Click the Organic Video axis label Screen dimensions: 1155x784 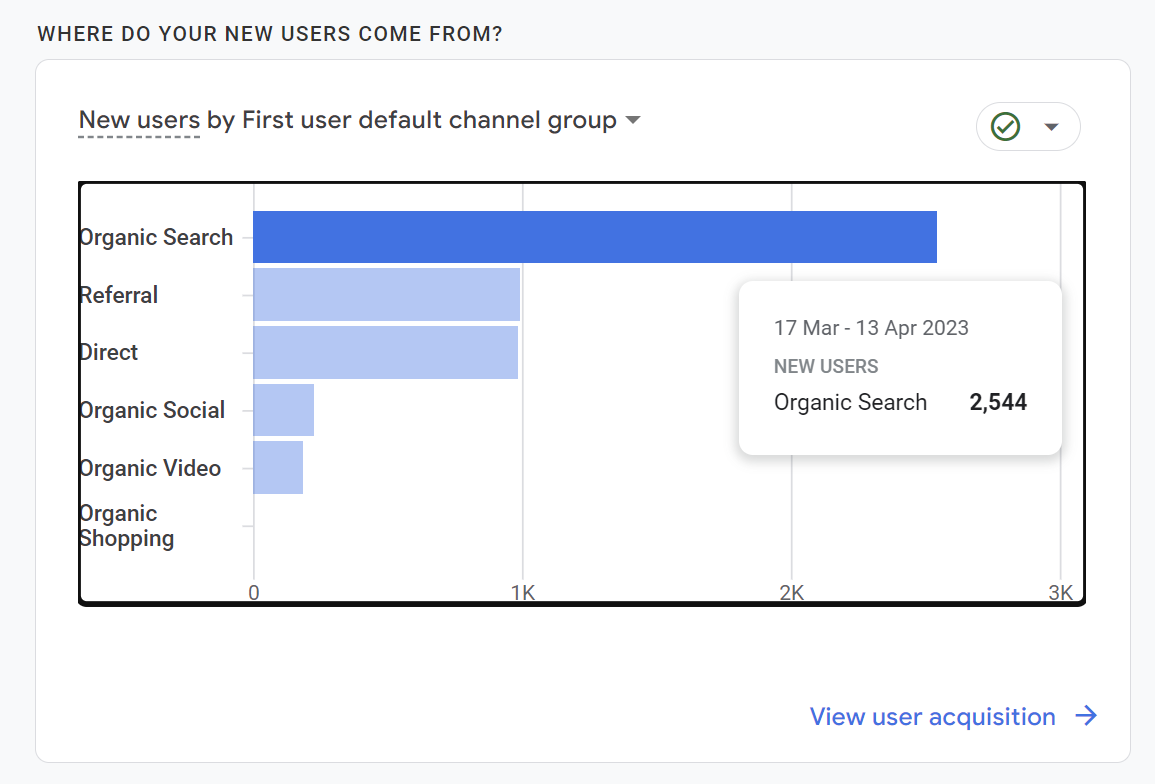pos(150,468)
